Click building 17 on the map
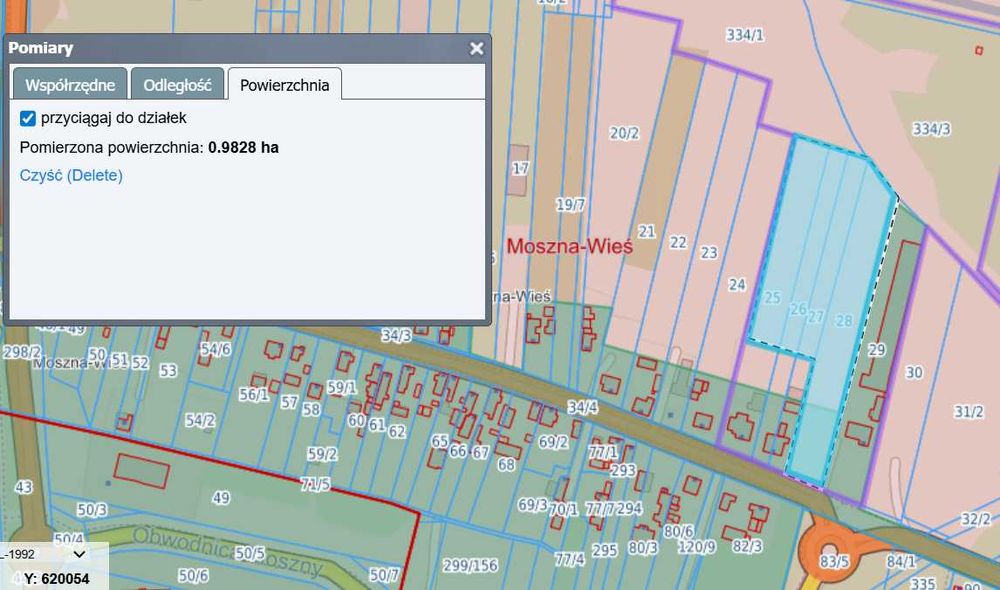The height and width of the screenshot is (590, 1000). click(x=518, y=170)
